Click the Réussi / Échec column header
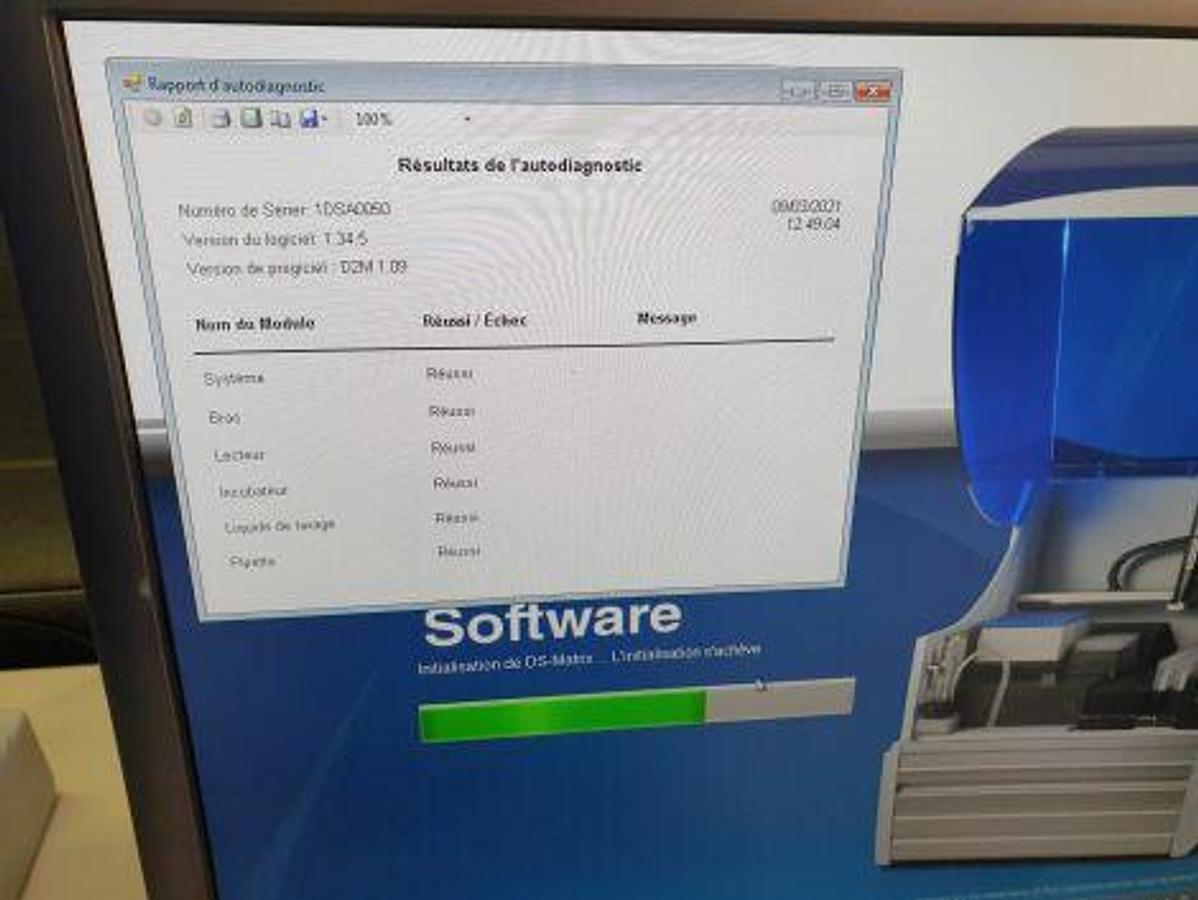This screenshot has height=900, width=1198. point(474,321)
